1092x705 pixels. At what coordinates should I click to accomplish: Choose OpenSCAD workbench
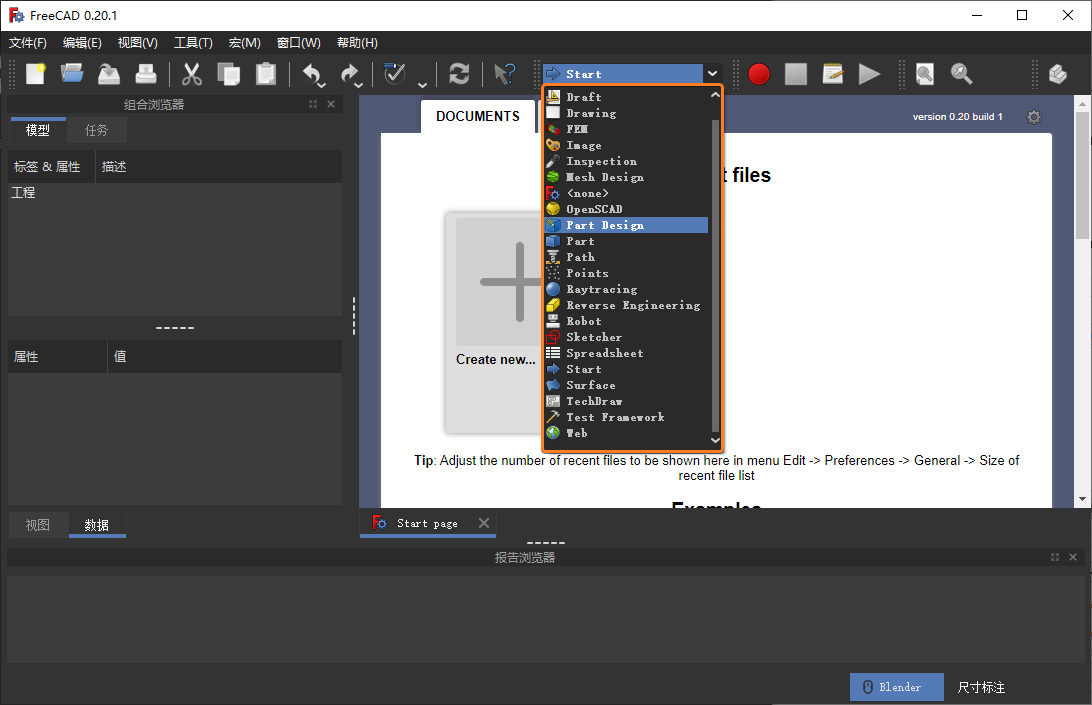click(626, 209)
